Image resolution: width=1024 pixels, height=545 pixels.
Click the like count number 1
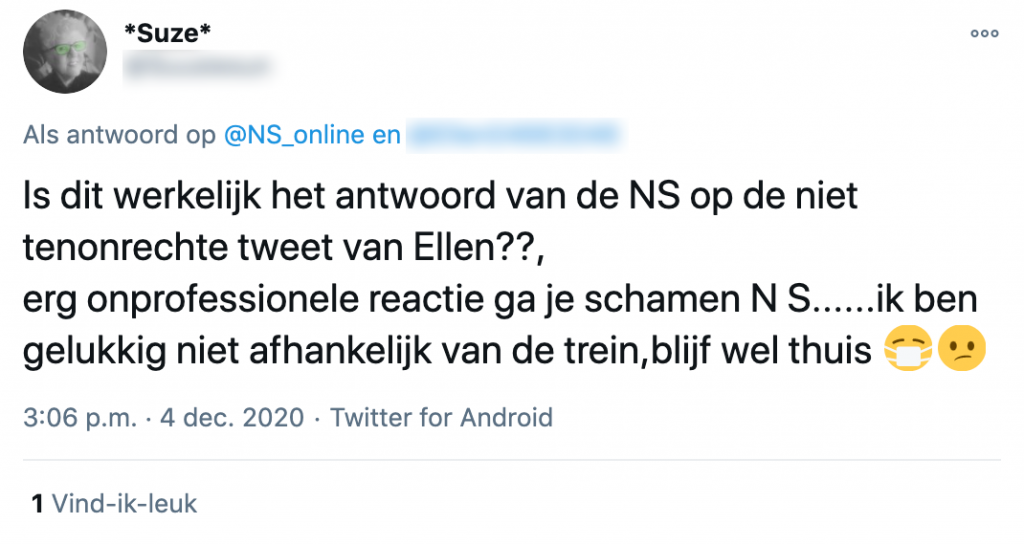click(37, 503)
